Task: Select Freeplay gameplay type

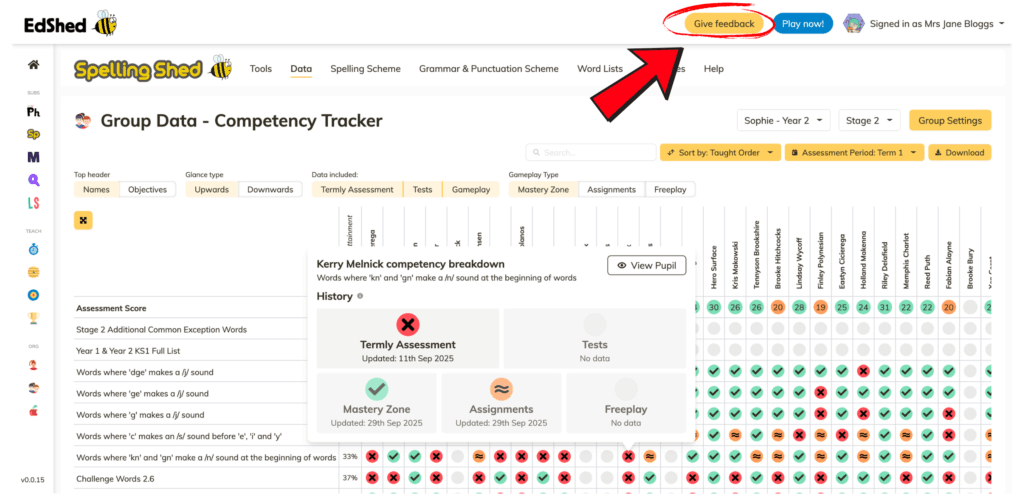Action: click(x=669, y=189)
